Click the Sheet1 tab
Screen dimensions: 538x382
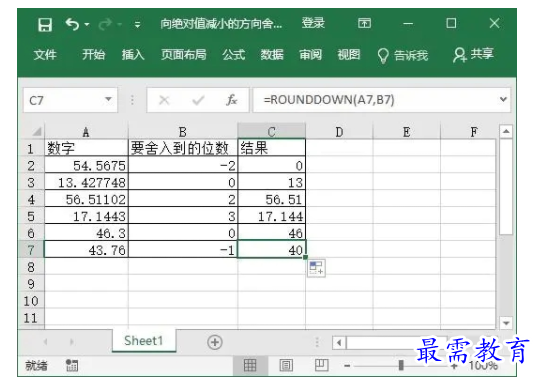tap(143, 340)
